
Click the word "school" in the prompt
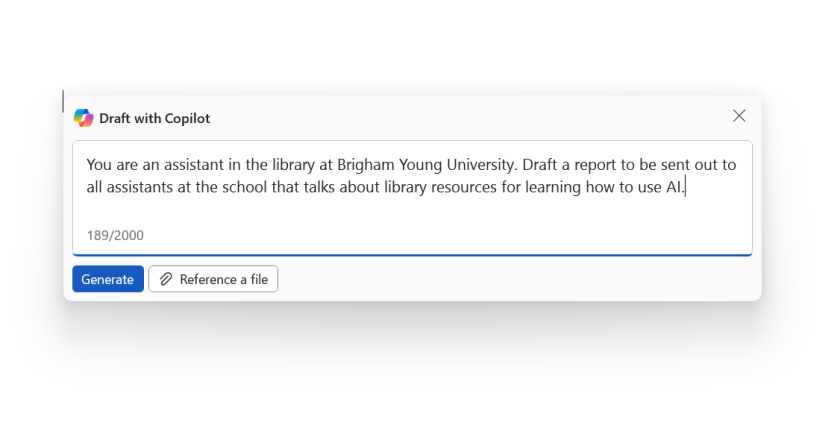[x=244, y=187]
